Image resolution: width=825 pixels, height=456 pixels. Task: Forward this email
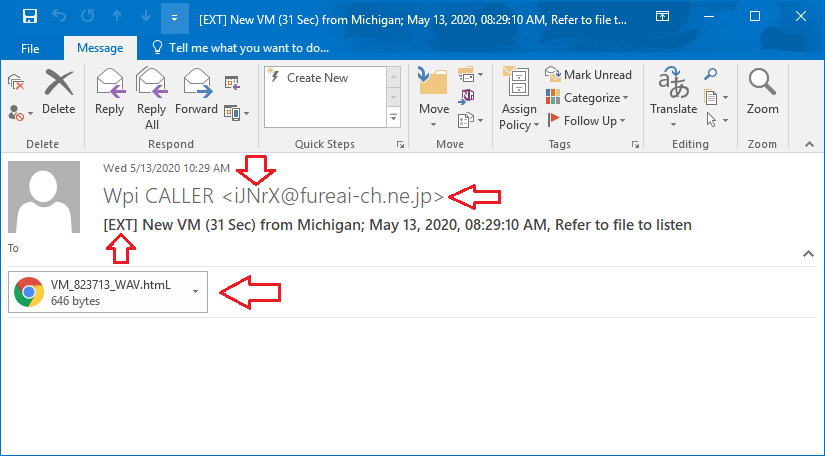click(x=196, y=93)
